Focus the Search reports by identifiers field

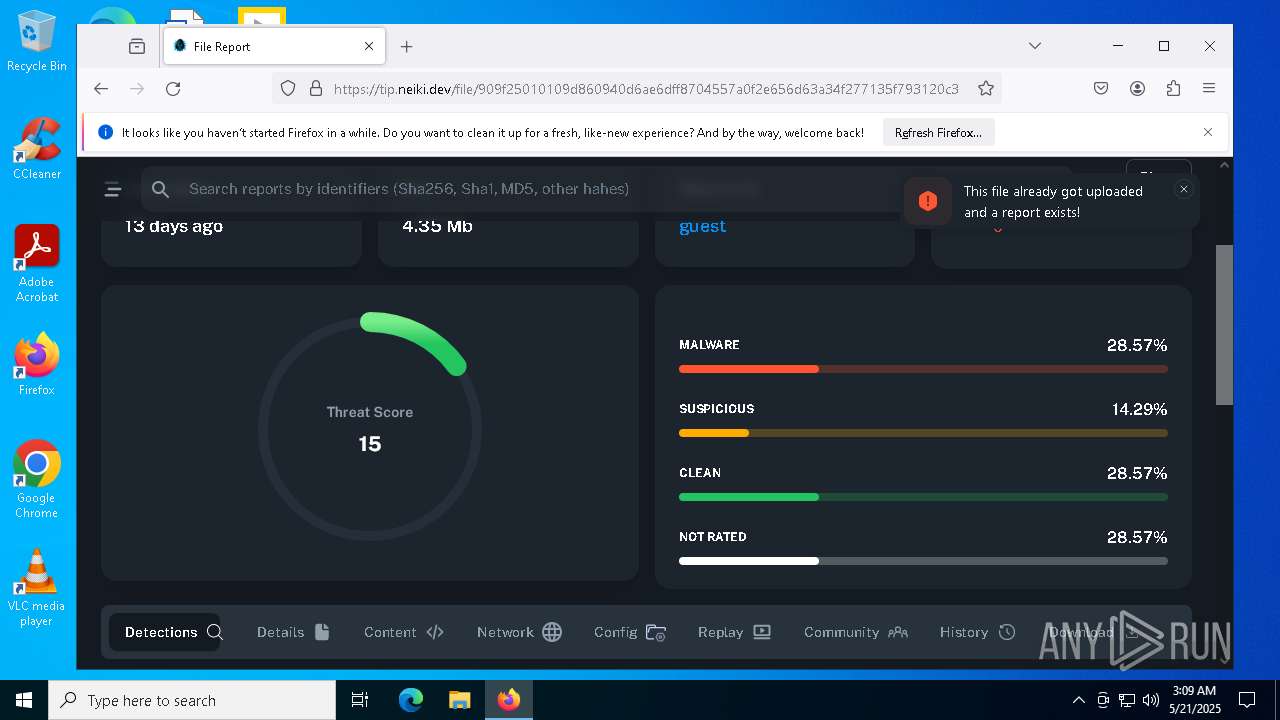click(605, 189)
